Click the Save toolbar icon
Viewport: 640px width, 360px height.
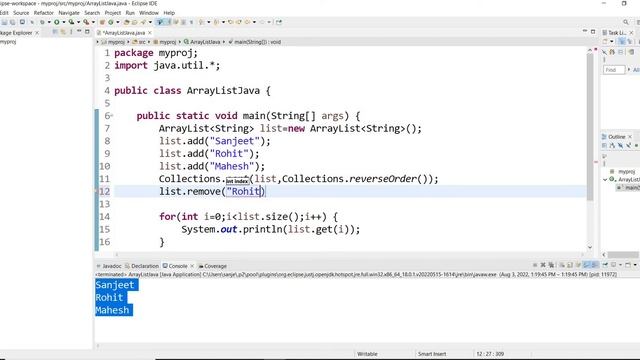[4, 22]
